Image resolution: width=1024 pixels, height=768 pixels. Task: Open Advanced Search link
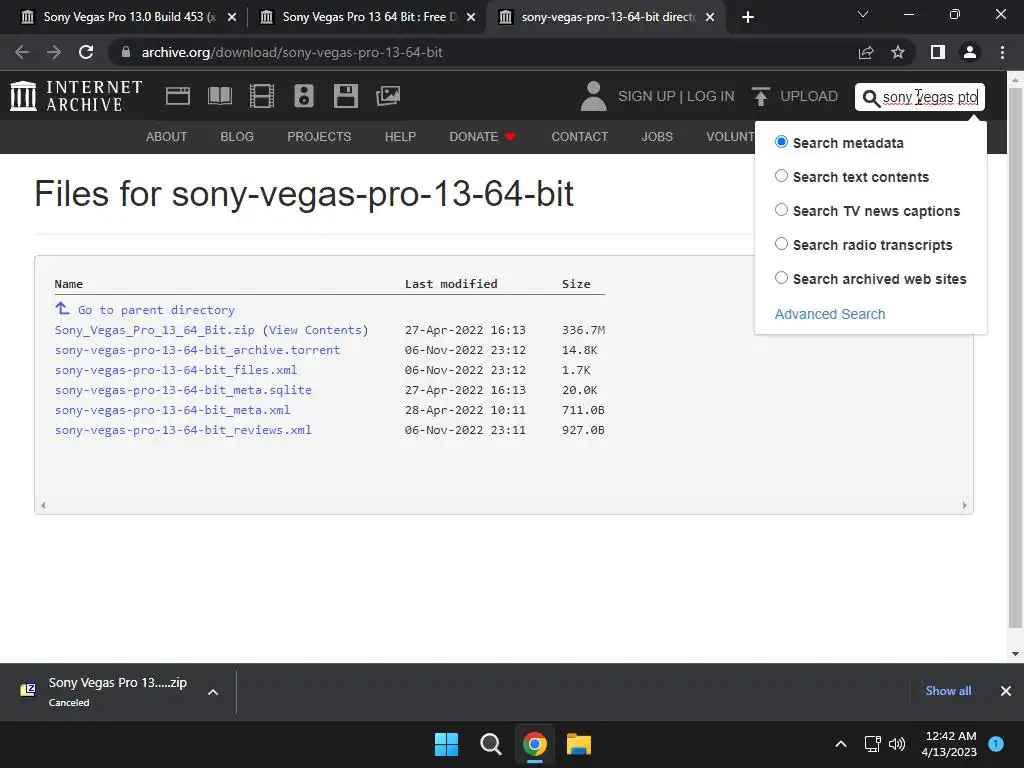(830, 314)
